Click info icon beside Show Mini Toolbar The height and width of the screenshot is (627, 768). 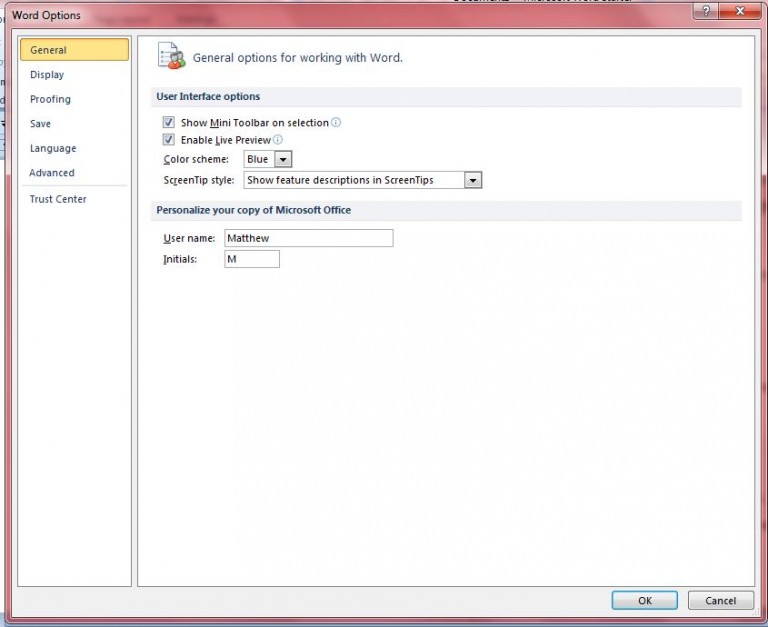tap(336, 122)
